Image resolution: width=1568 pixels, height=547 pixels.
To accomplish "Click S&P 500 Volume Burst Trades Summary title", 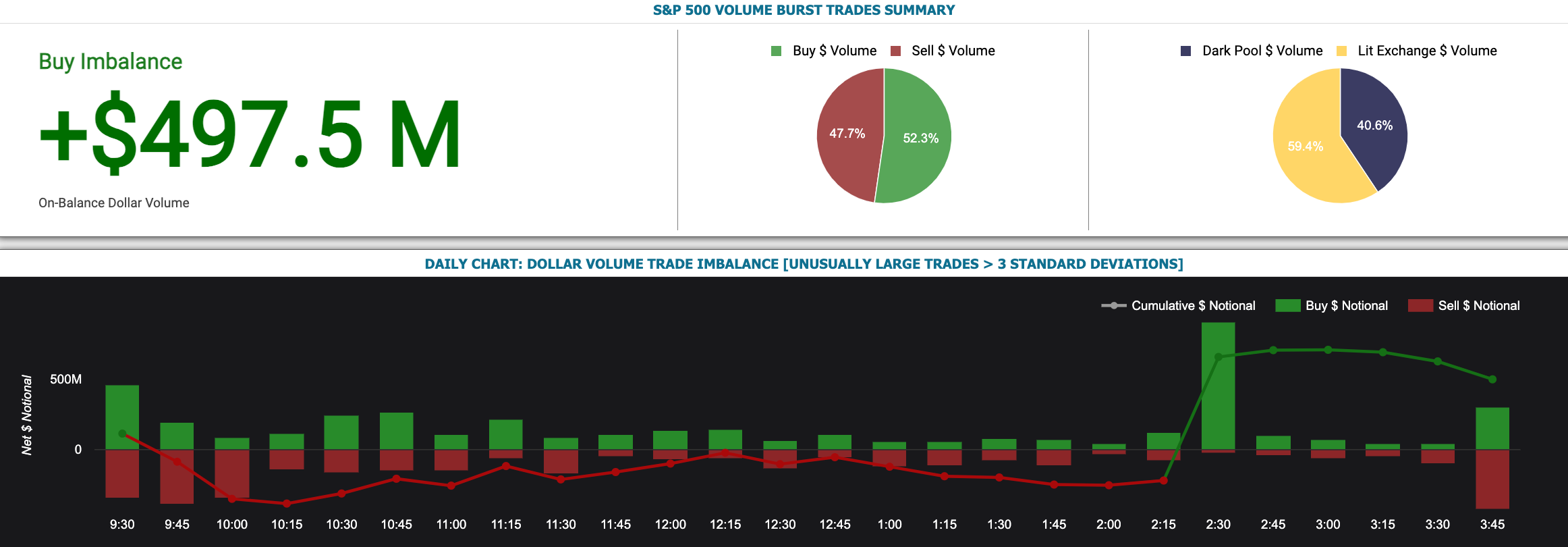I will 804,10.
